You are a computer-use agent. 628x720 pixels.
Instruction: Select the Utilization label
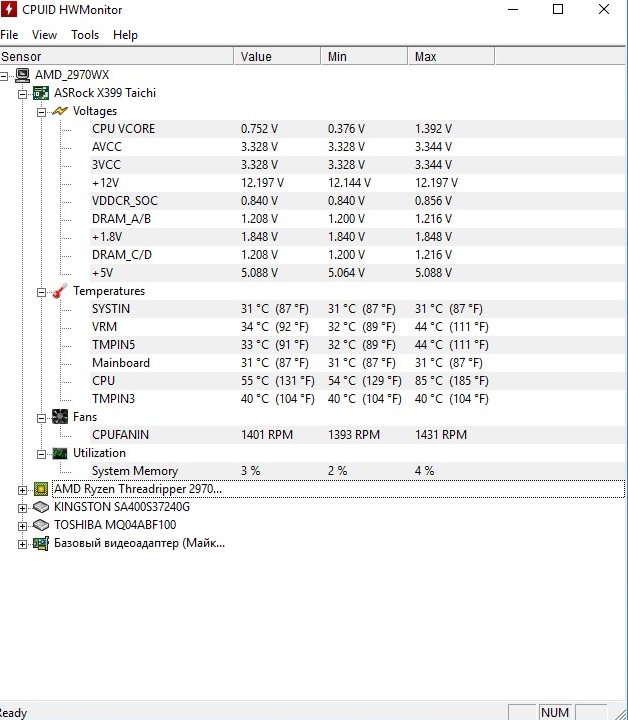pos(99,453)
